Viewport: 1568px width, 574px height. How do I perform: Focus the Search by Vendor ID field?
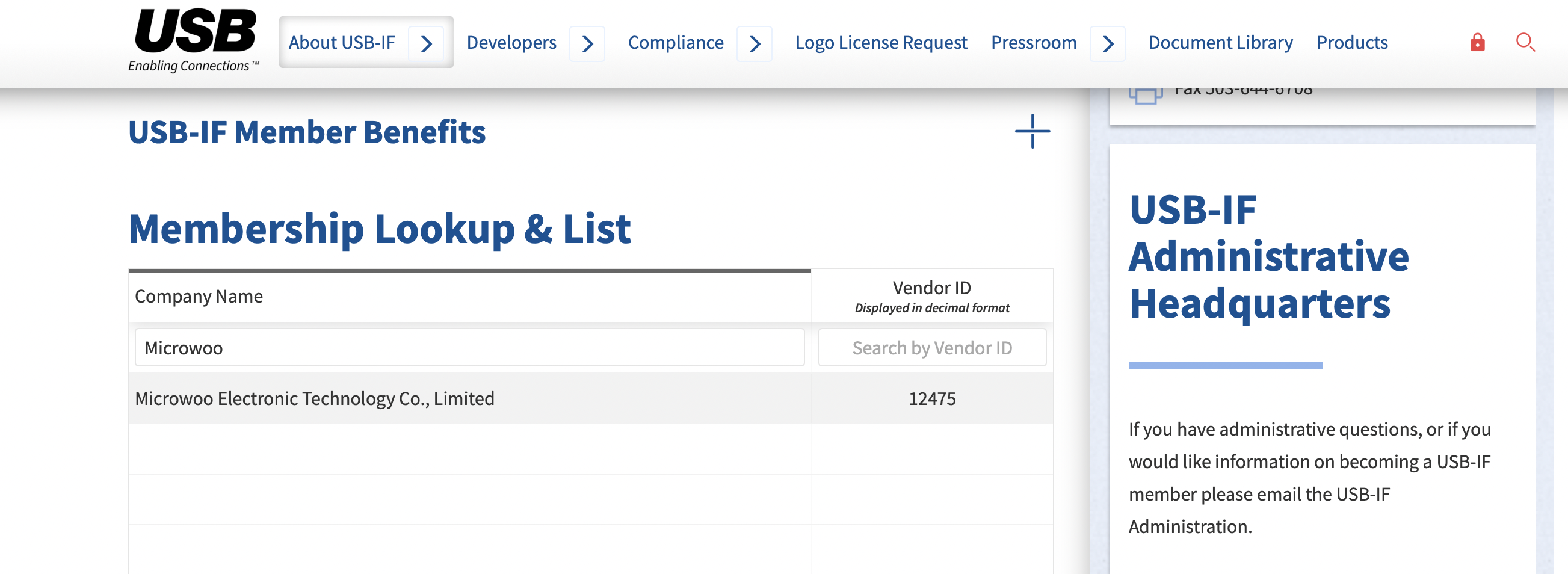pyautogui.click(x=931, y=348)
